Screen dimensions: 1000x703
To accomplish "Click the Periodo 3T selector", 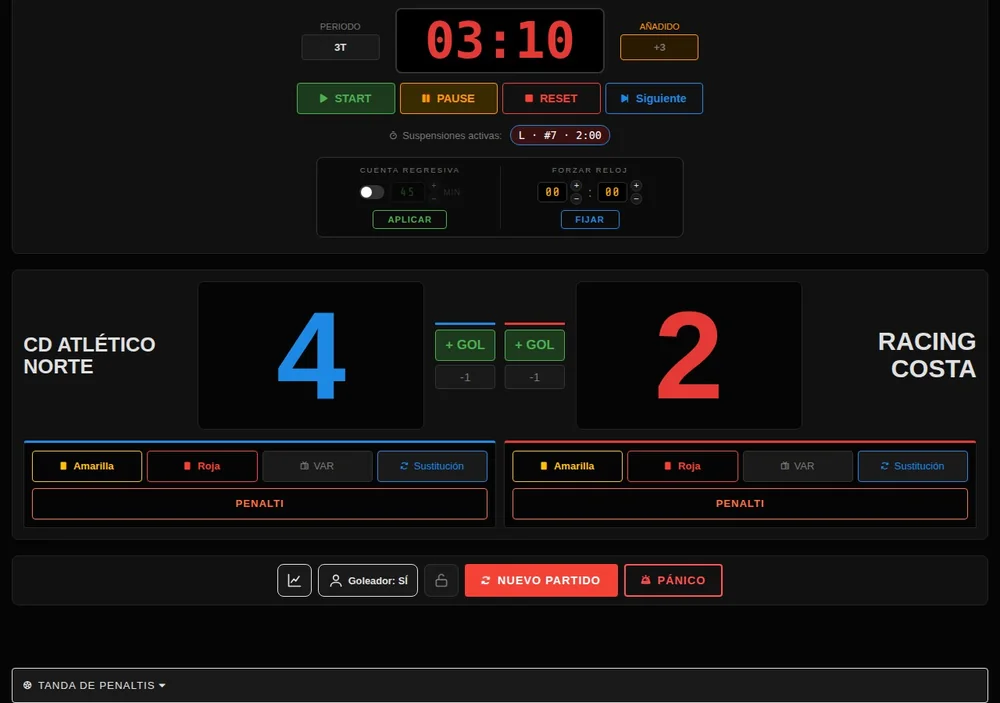I will click(341, 47).
